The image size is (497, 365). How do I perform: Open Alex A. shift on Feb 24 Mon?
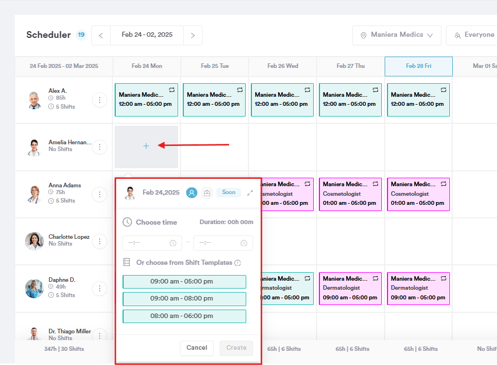coord(146,100)
